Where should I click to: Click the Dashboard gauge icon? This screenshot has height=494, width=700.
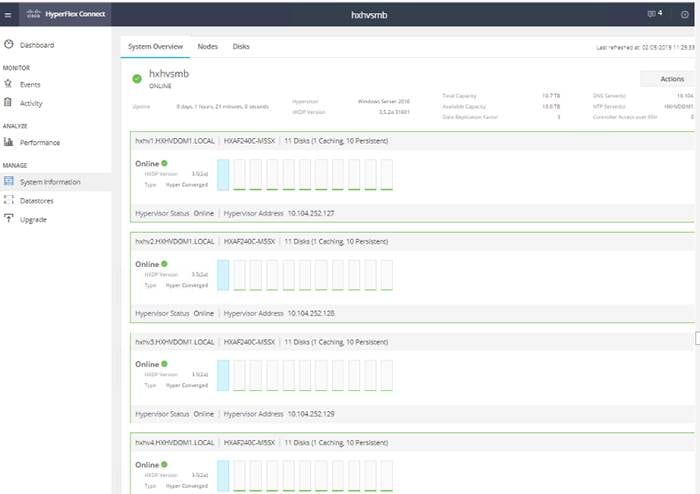coord(8,44)
